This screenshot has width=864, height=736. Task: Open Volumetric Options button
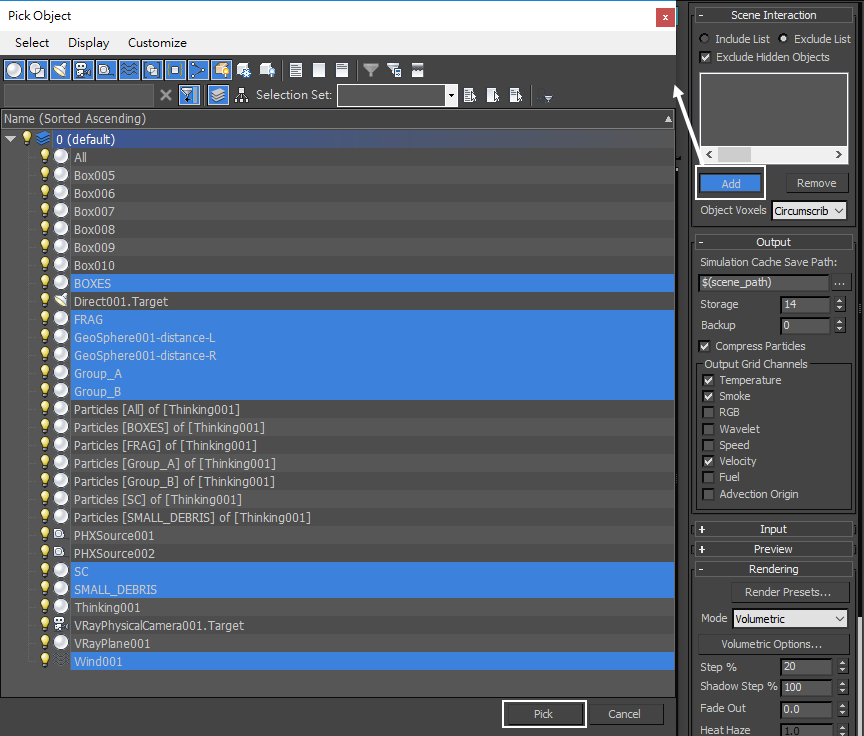[772, 644]
